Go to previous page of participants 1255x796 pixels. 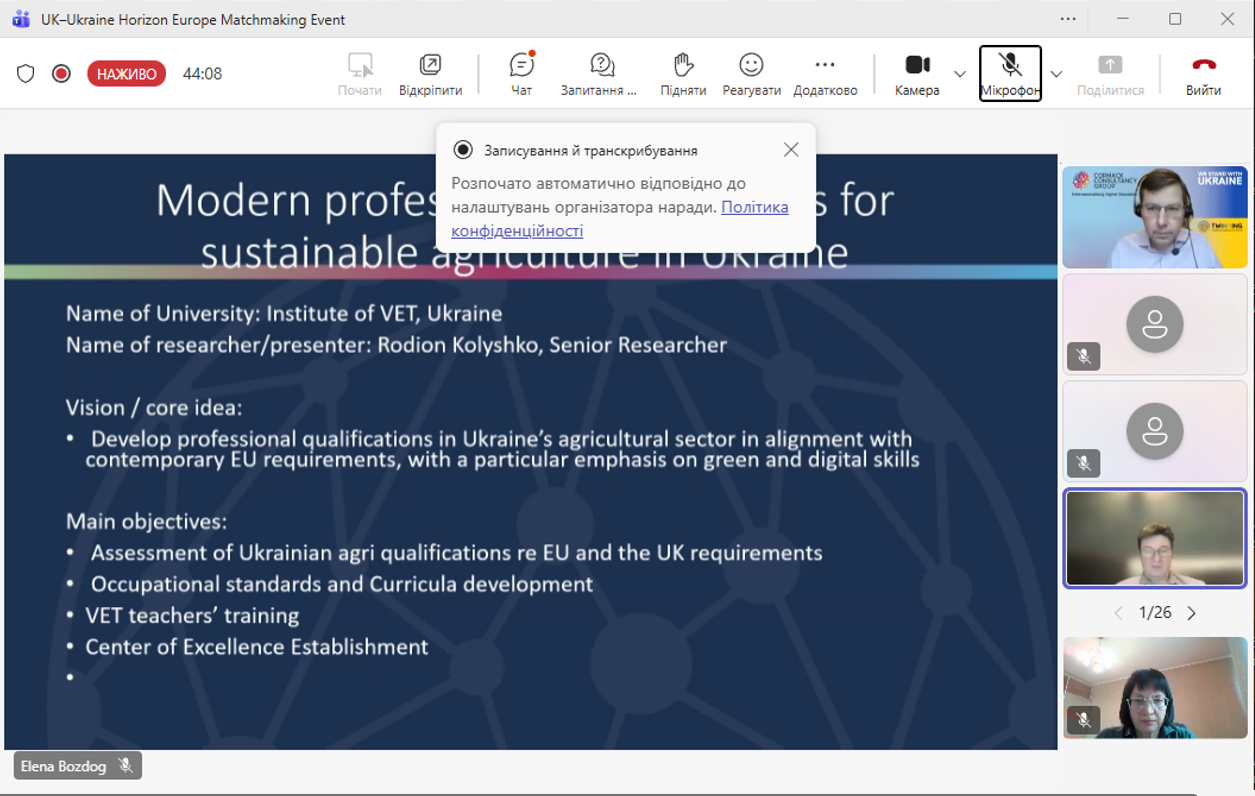[1118, 613]
